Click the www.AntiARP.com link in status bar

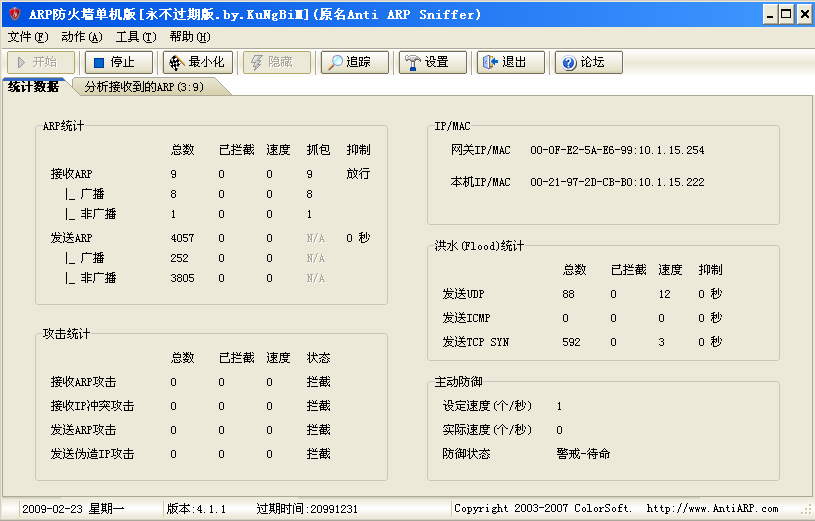click(712, 509)
